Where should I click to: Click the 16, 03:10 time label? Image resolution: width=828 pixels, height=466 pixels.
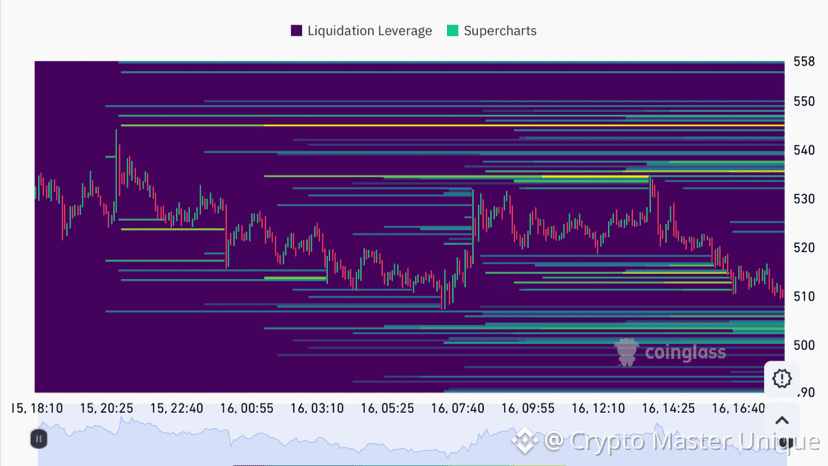(x=317, y=408)
